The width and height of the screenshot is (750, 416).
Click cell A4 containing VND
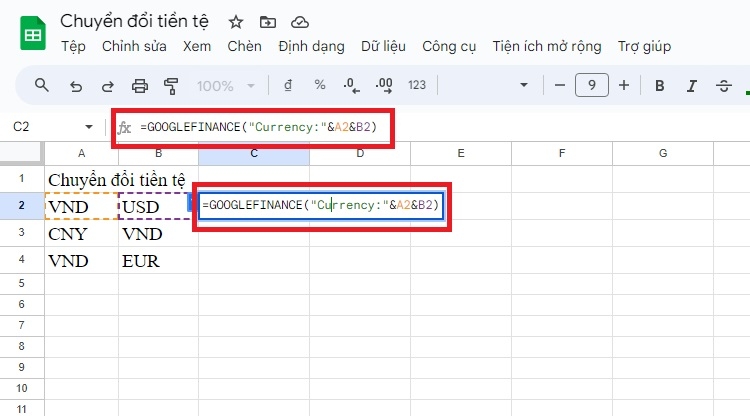tap(81, 260)
